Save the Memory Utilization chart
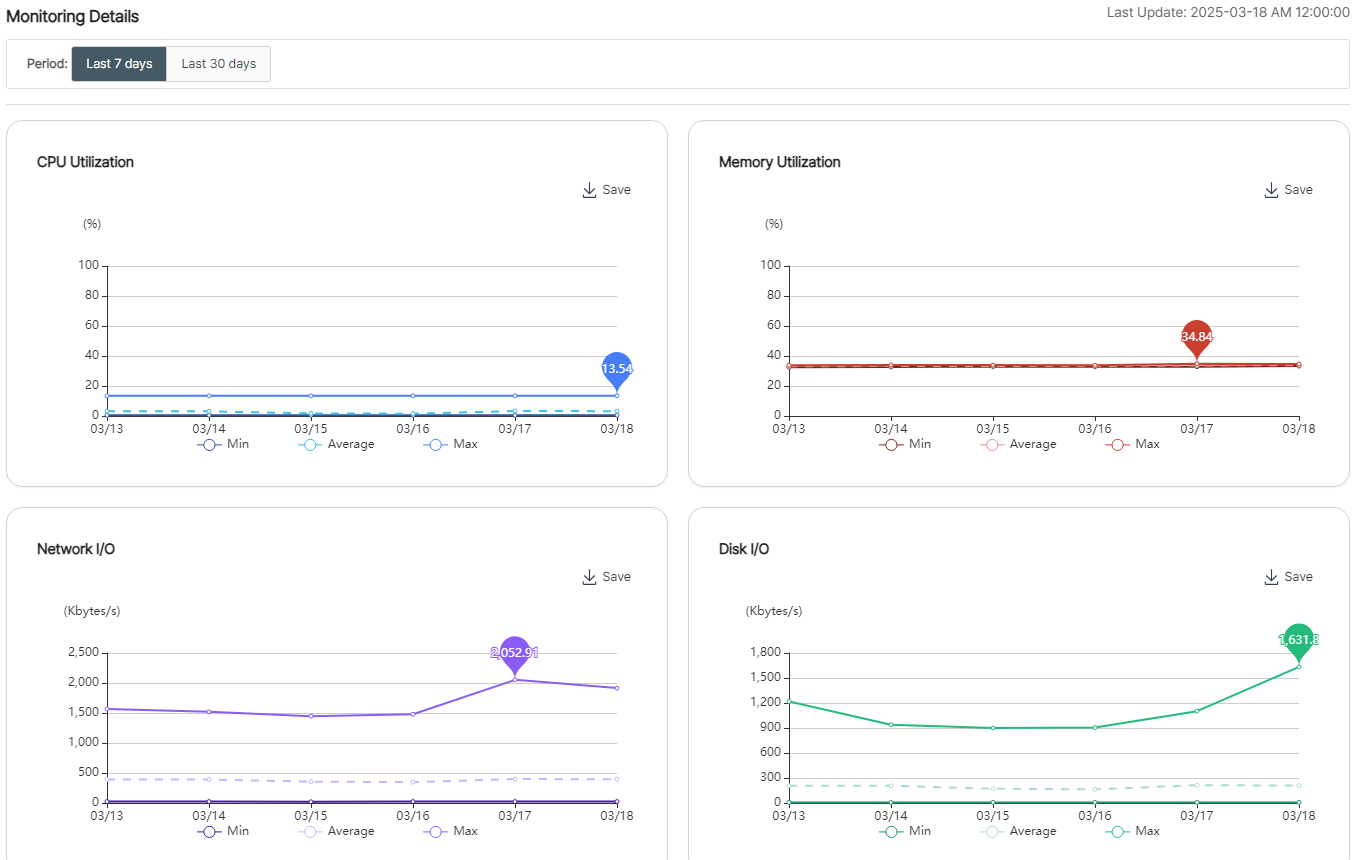Image resolution: width=1366 pixels, height=860 pixels. 1288,190
